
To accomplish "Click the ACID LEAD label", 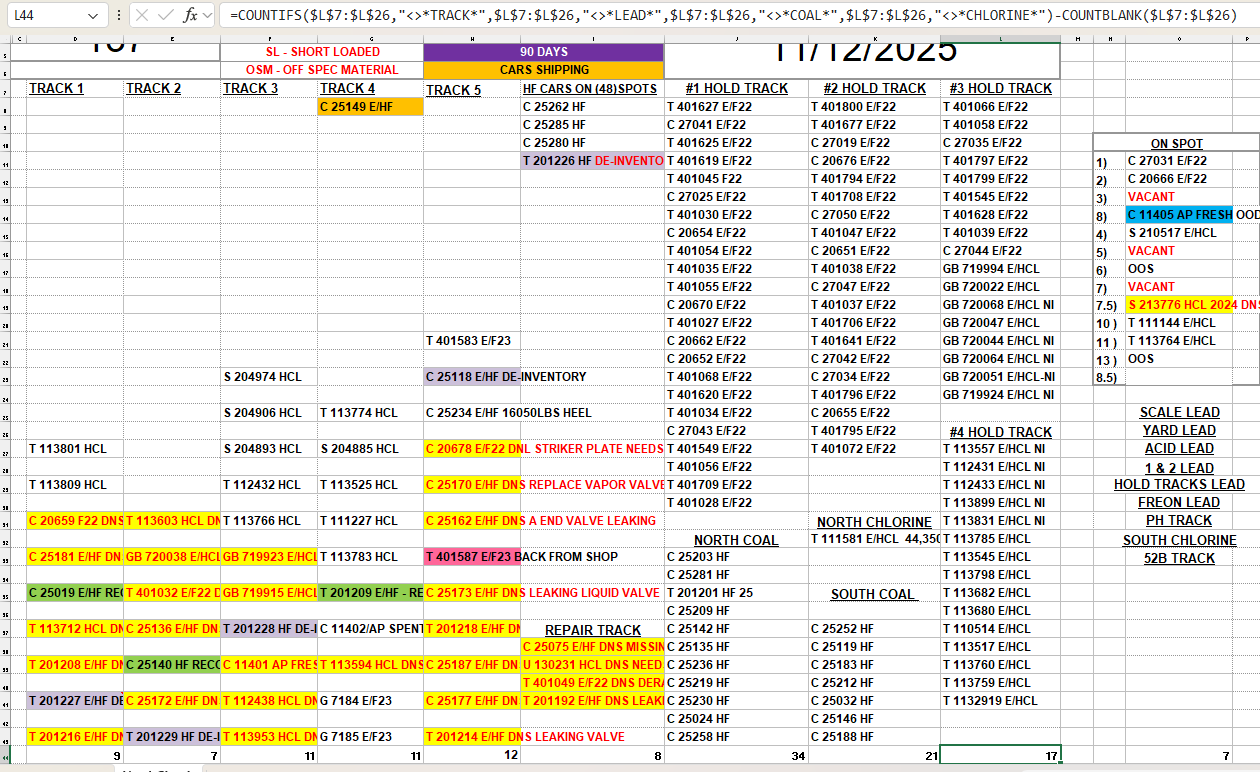I will click(x=1179, y=449).
